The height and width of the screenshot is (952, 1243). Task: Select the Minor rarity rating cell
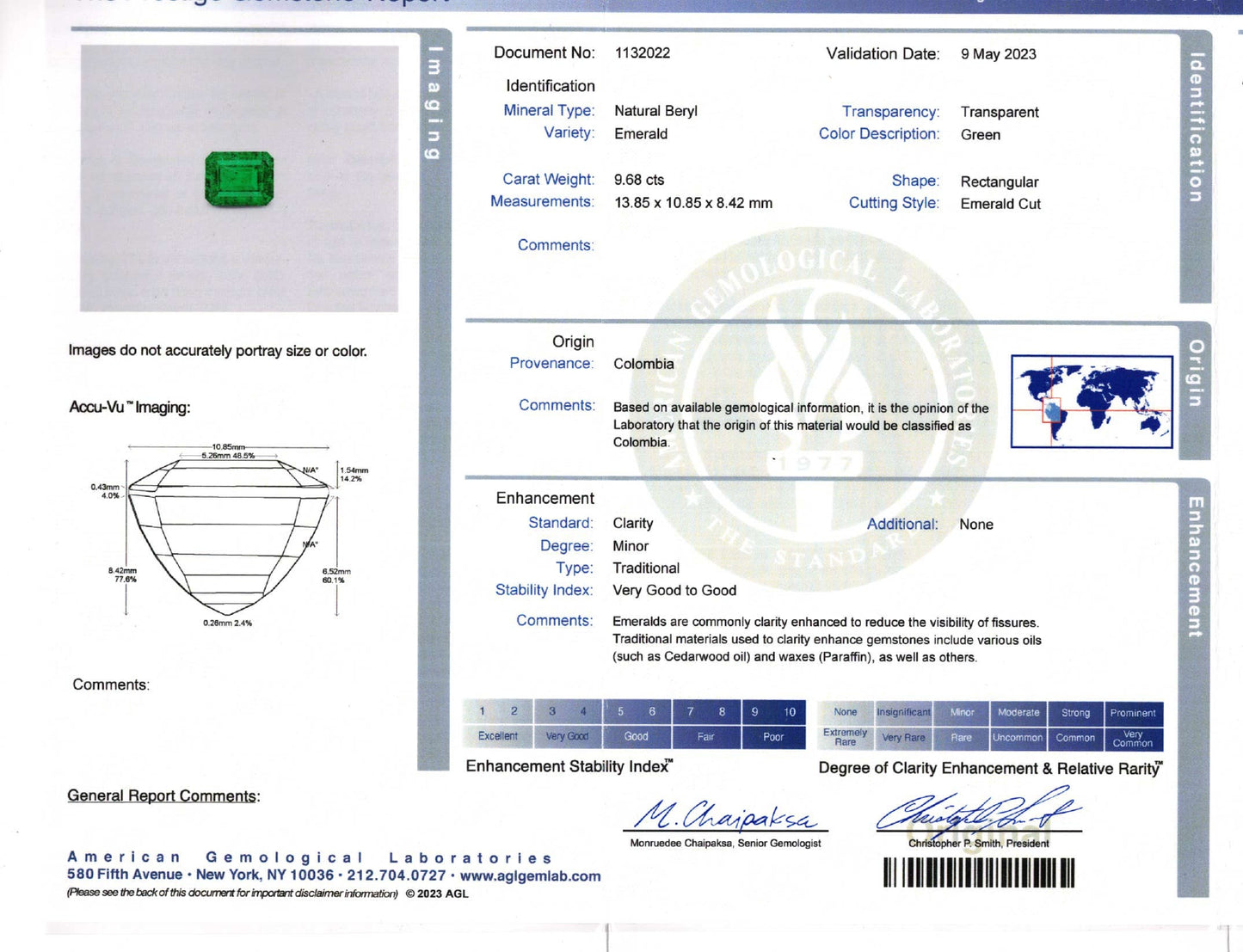point(961,712)
